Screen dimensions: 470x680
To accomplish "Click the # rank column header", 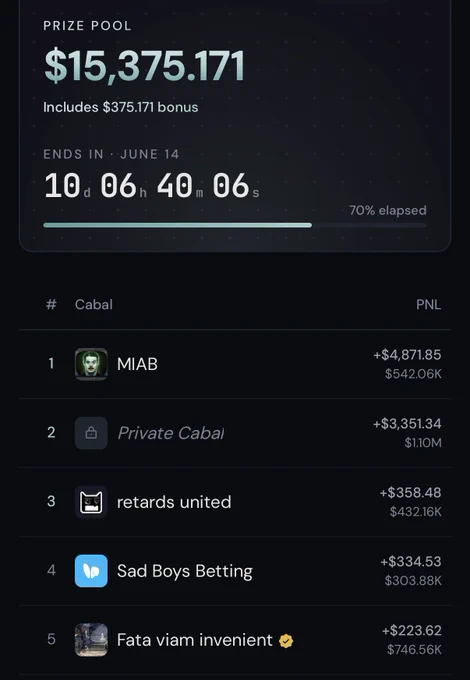I will coord(51,304).
